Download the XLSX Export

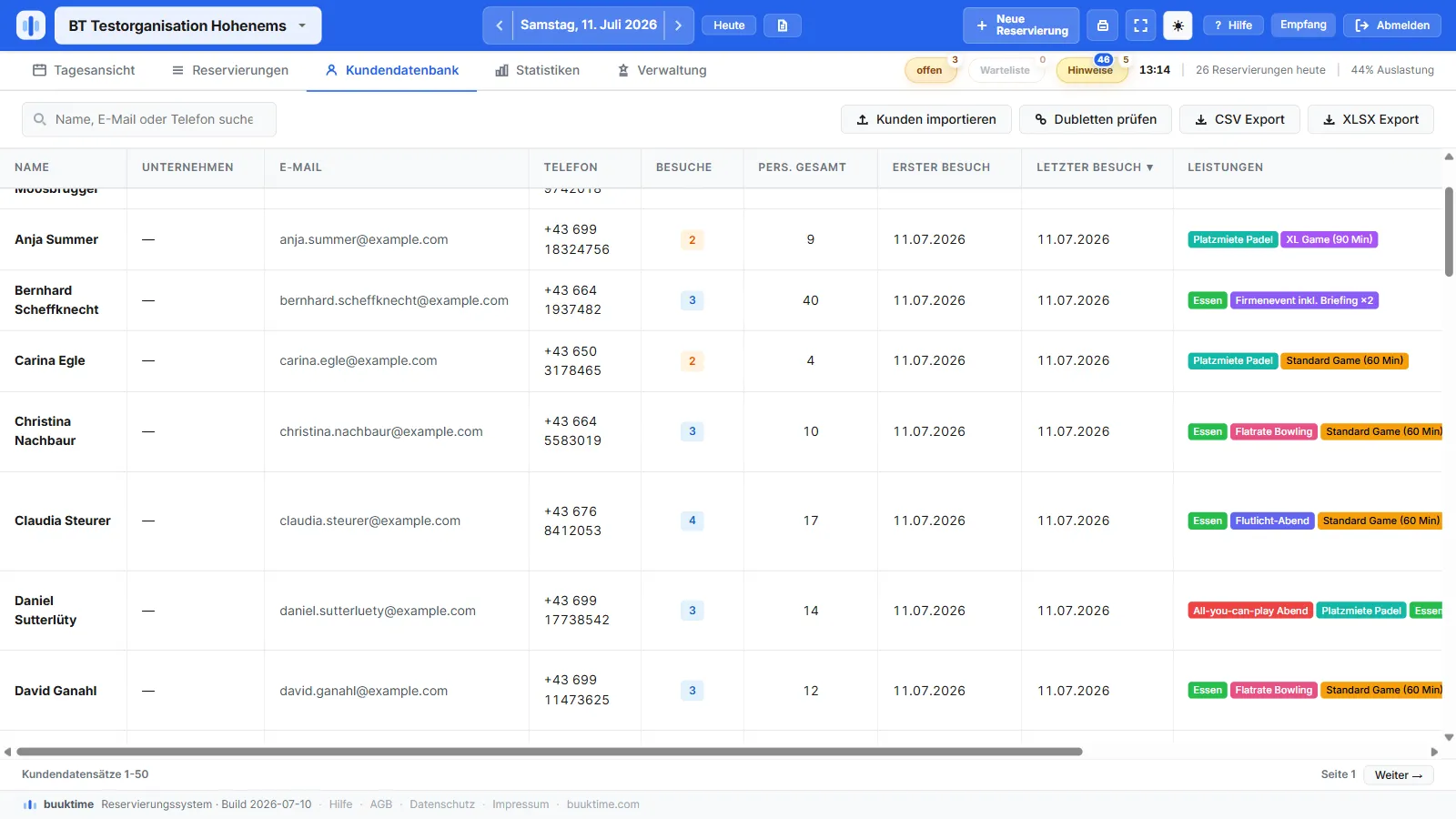pyautogui.click(x=1370, y=119)
